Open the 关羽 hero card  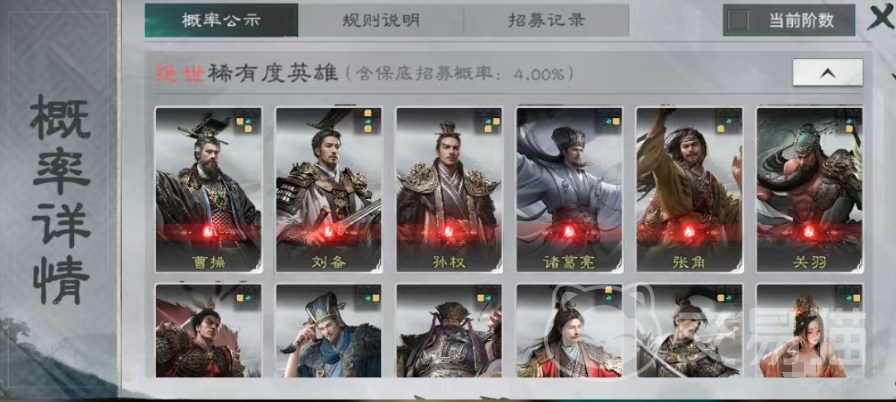[810, 190]
